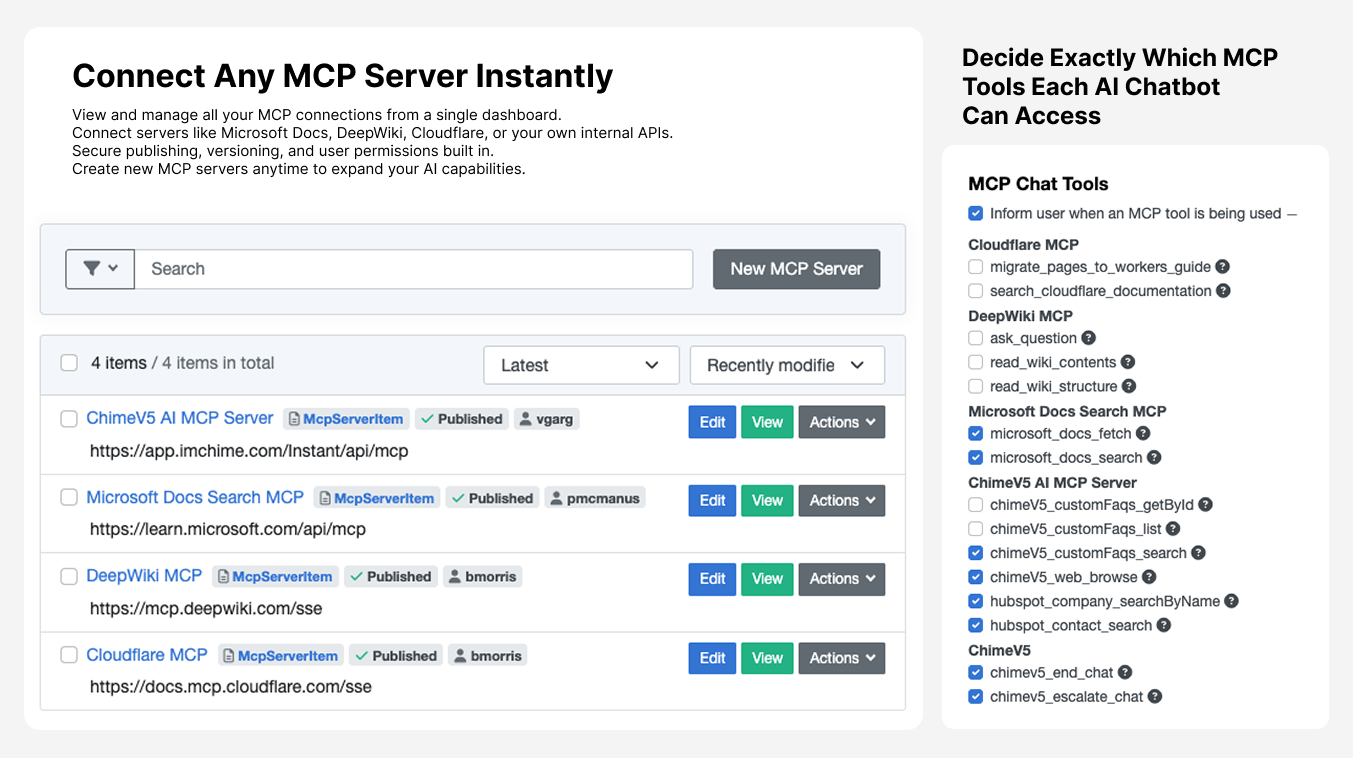Viewport: 1353px width, 758px height.
Task: Enable chimeV5_customFaqs_getById tool
Action: click(x=976, y=505)
